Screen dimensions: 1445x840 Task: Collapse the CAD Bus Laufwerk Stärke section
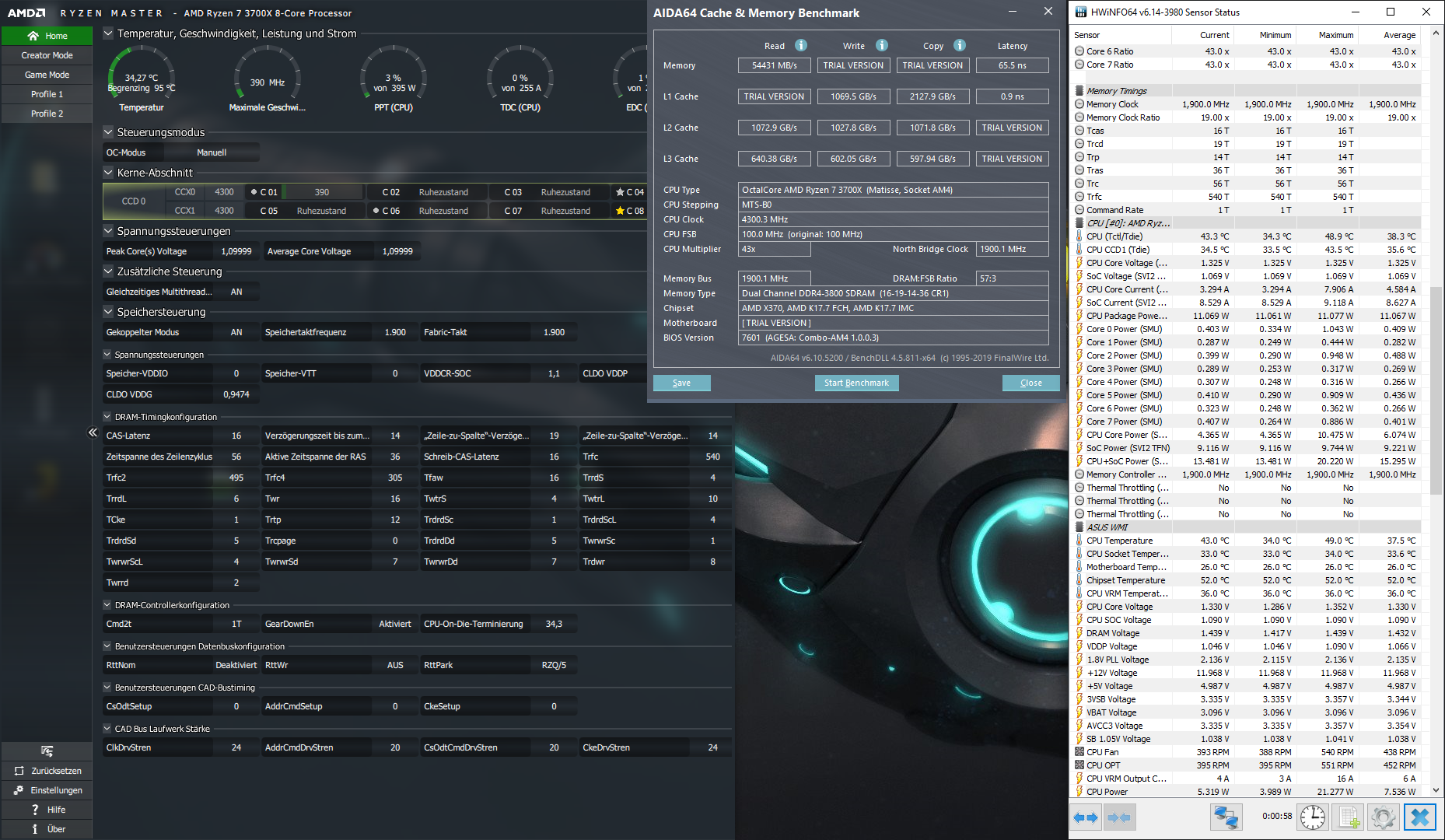(107, 729)
